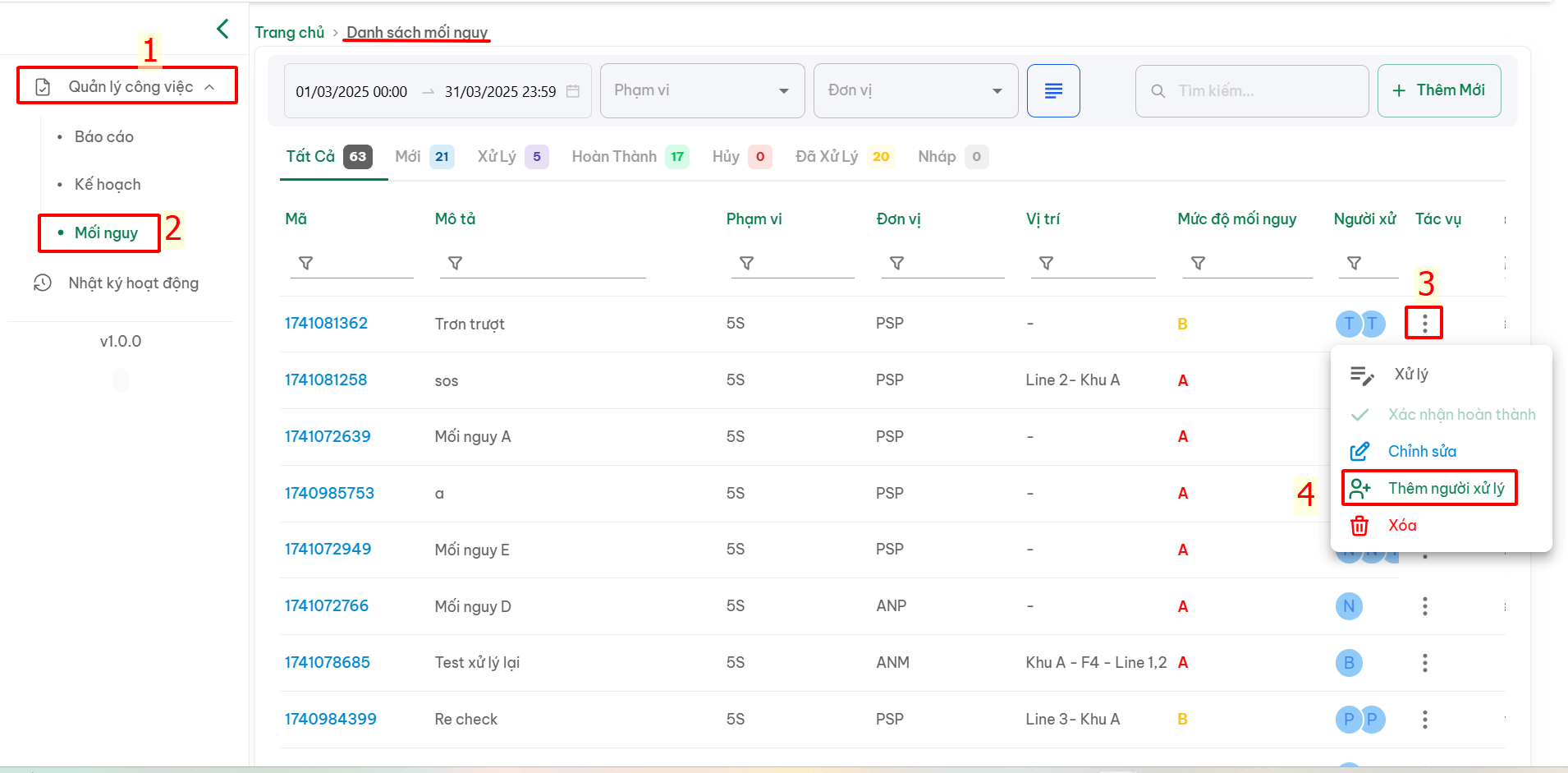Click the filter funnel under Mức độ mối nguy

[x=1198, y=263]
